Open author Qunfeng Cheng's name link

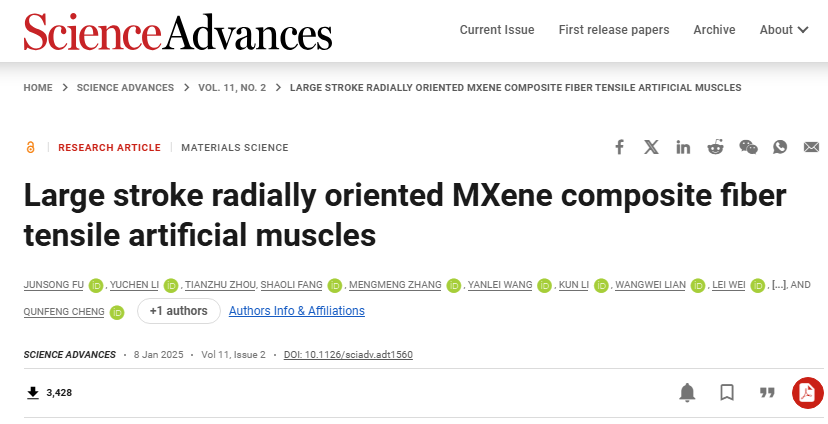64,312
